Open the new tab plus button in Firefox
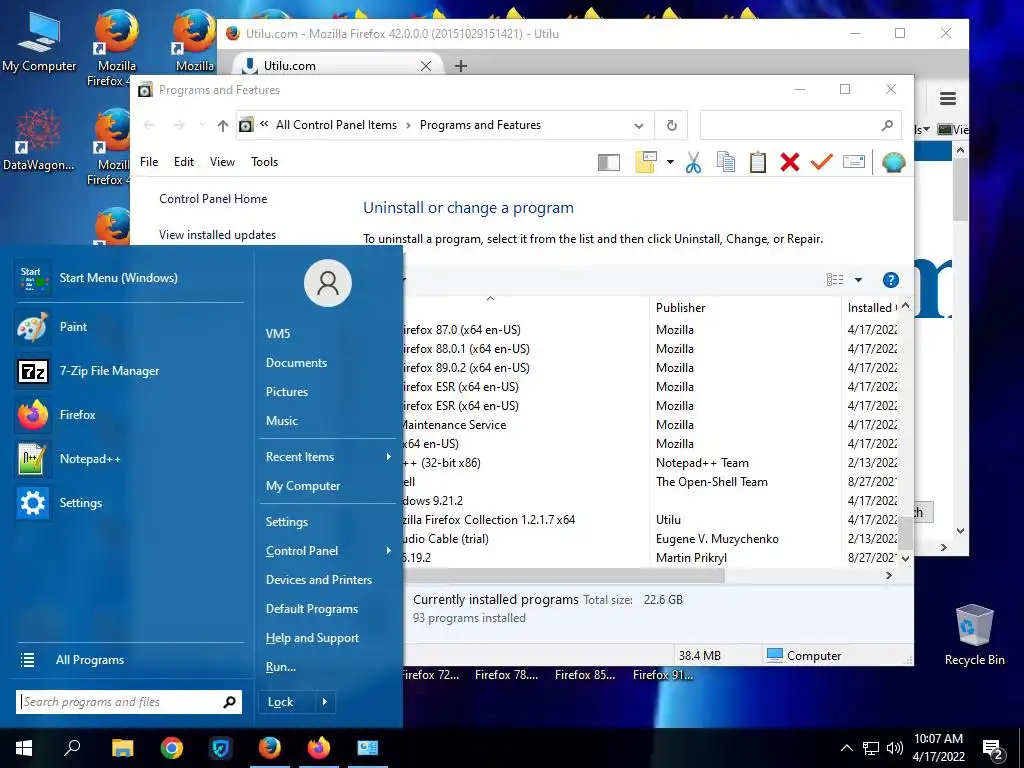This screenshot has width=1024, height=768. coord(460,66)
